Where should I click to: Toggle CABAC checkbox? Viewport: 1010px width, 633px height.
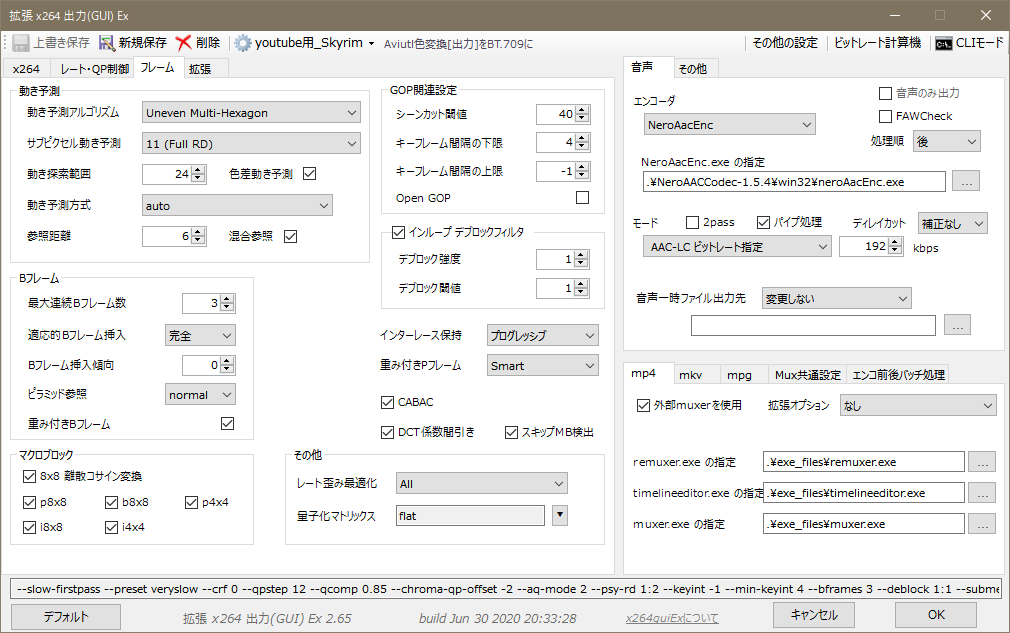pos(387,402)
